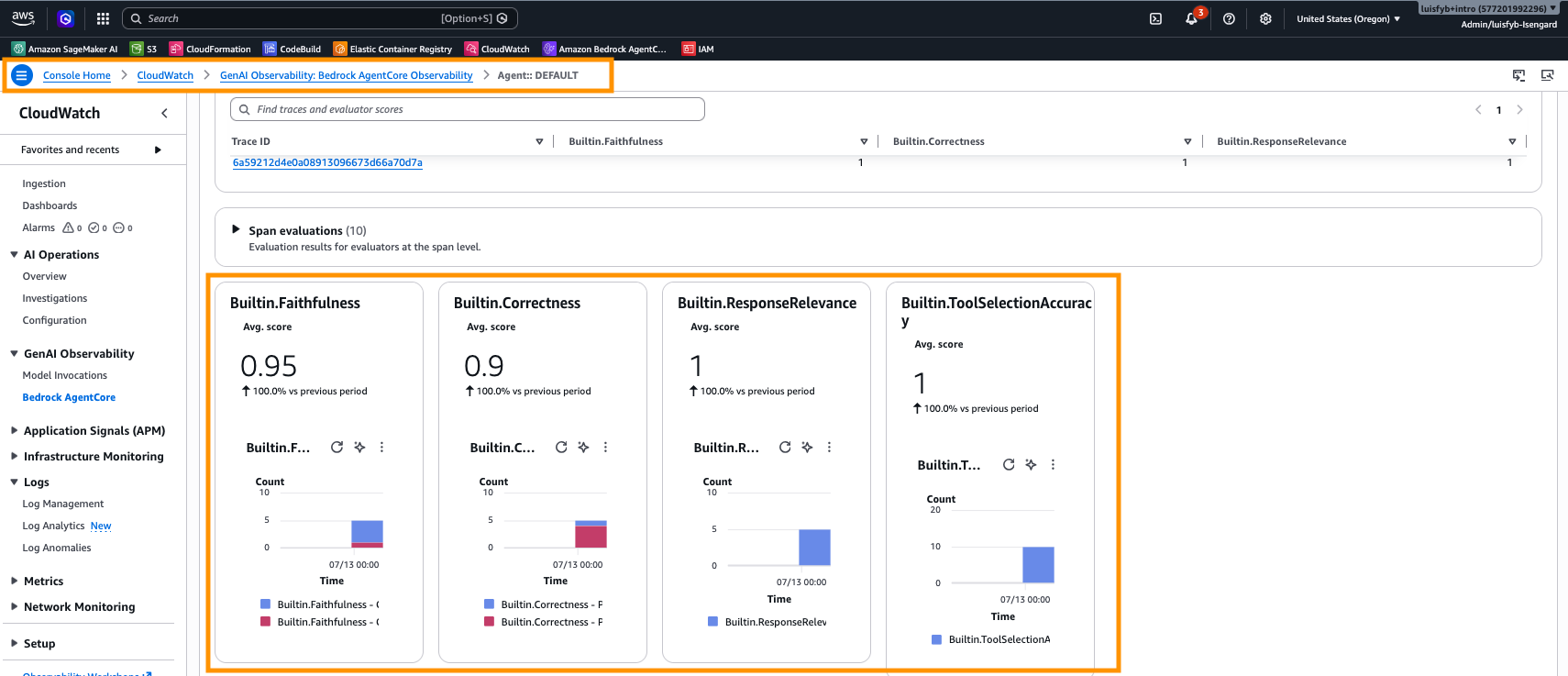Launch CloudShell from the top bar
The image size is (1568, 676).
point(1155,18)
